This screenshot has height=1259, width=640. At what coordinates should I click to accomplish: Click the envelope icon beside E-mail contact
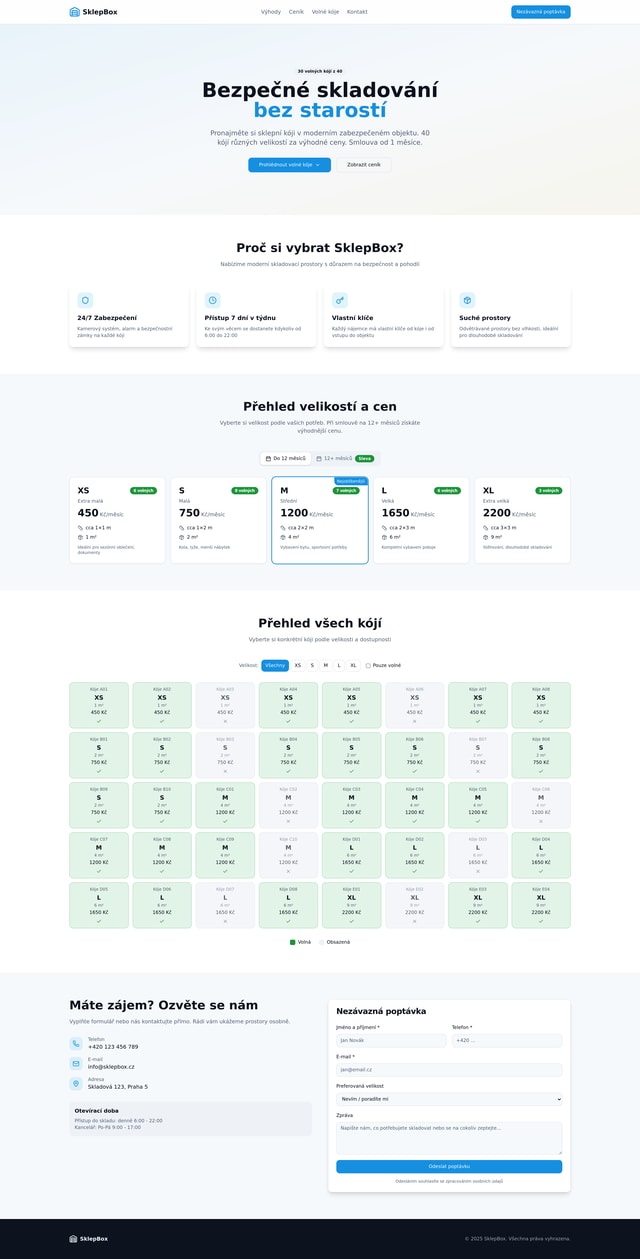click(76, 1064)
